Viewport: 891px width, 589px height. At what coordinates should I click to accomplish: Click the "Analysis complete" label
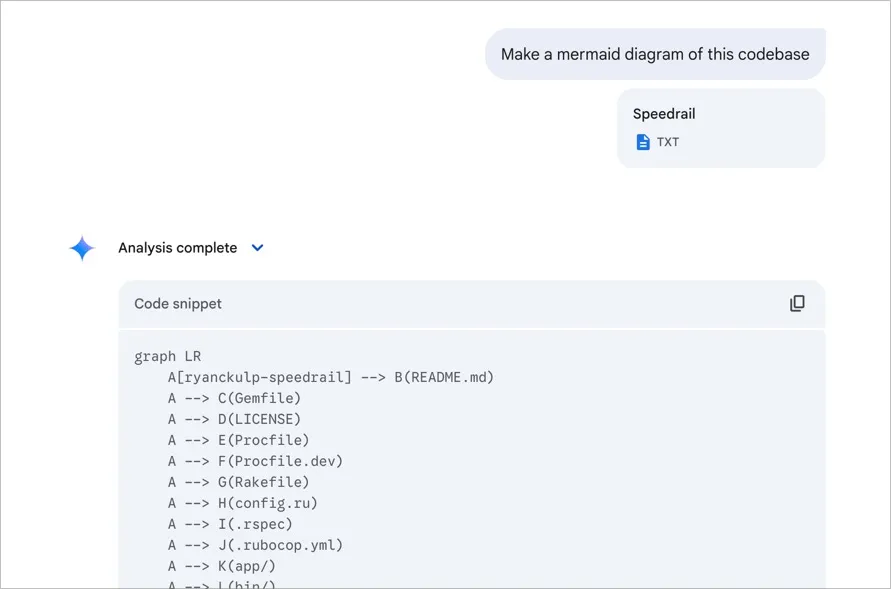[177, 248]
